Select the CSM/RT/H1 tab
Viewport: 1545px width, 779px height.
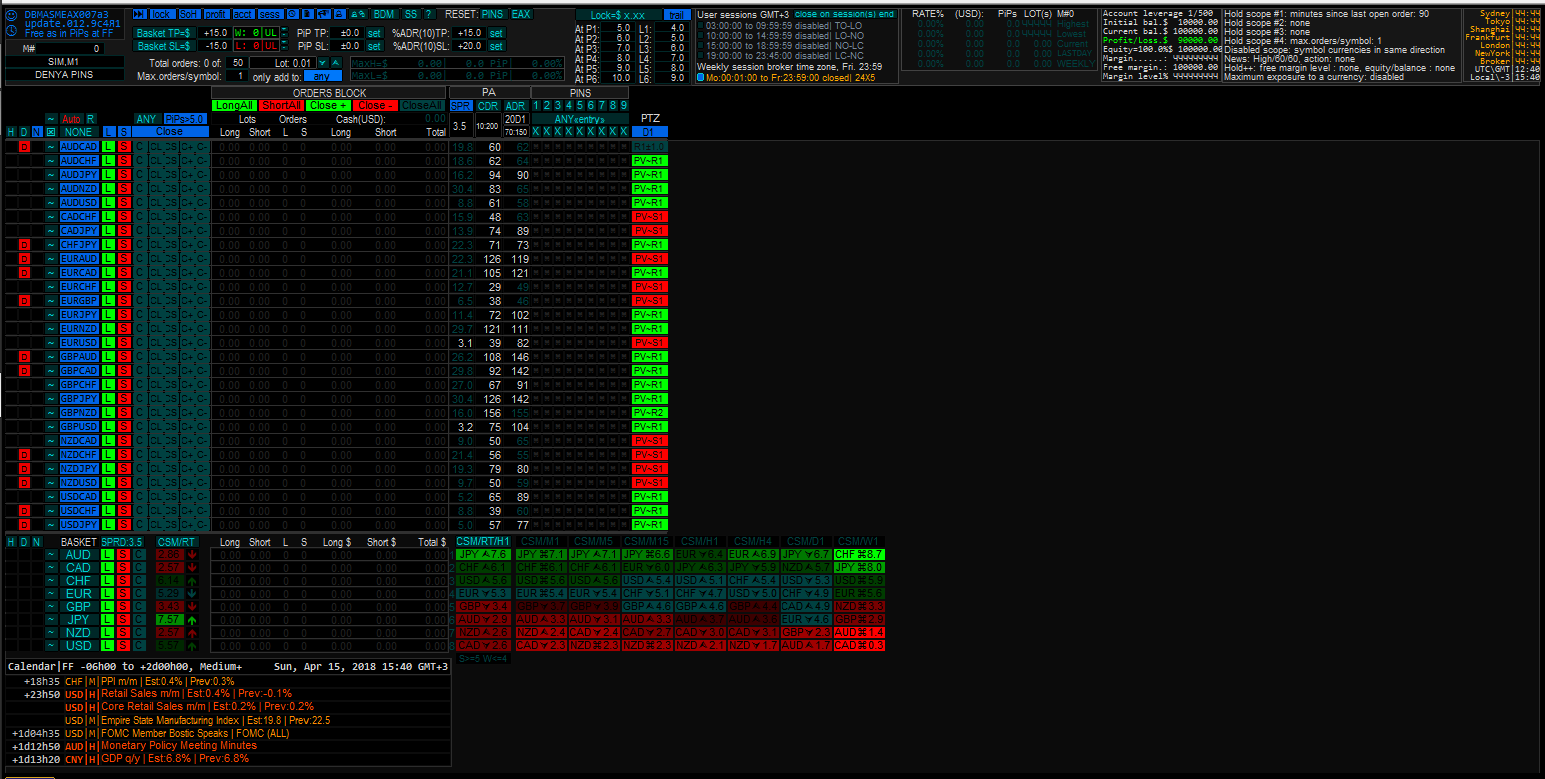[483, 541]
